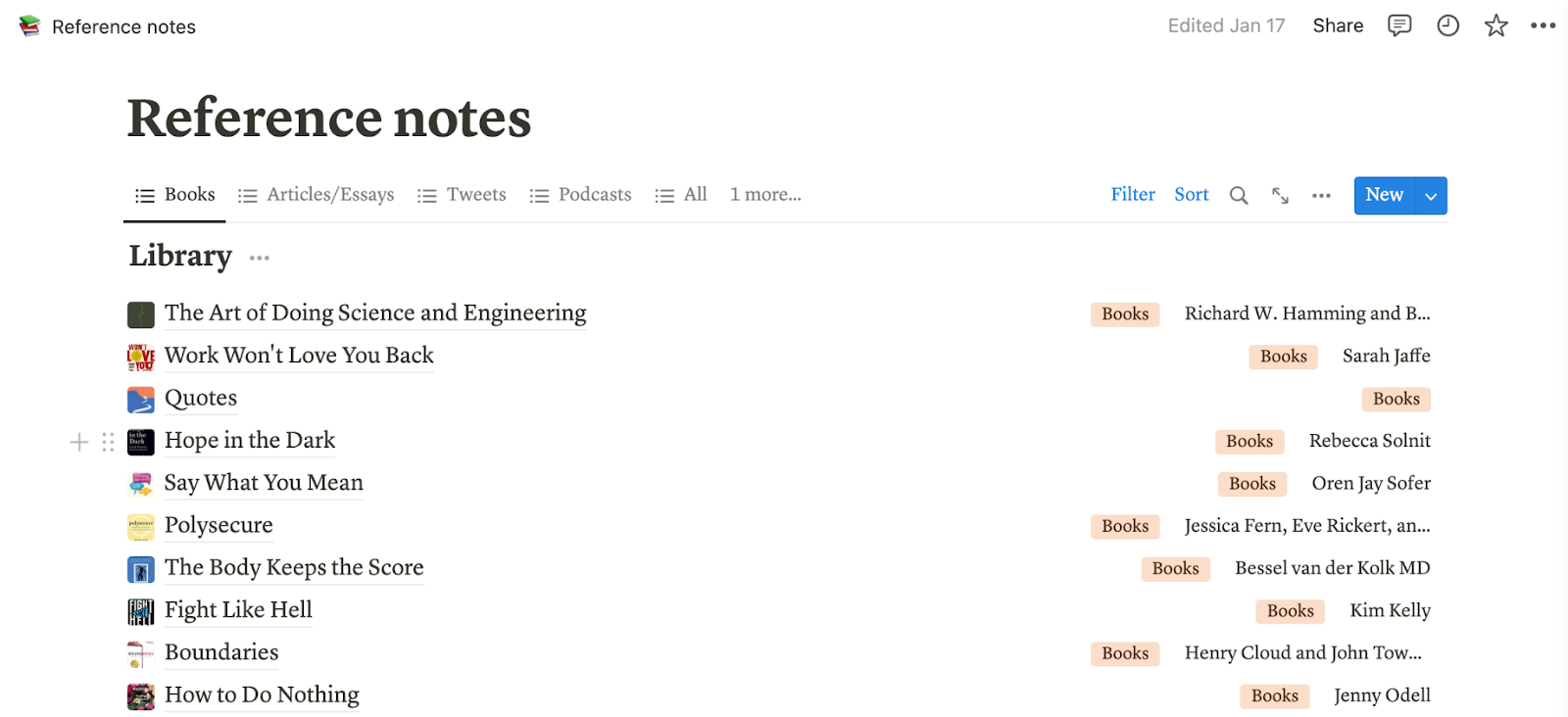This screenshot has width=1568, height=717.
Task: Switch to the Podcasts view tab
Action: pyautogui.click(x=593, y=194)
